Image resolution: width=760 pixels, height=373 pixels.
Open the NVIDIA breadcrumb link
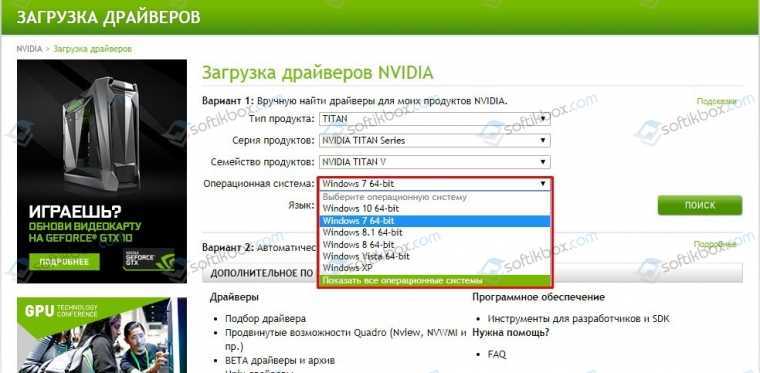(x=29, y=49)
